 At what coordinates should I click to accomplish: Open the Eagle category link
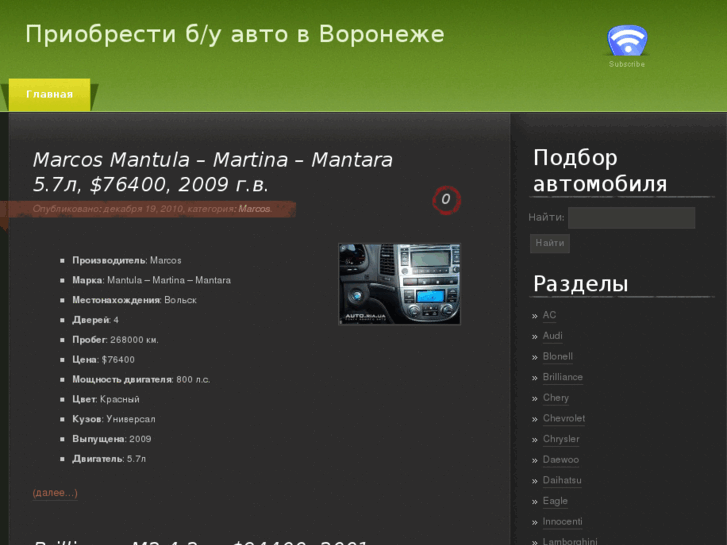pos(555,501)
